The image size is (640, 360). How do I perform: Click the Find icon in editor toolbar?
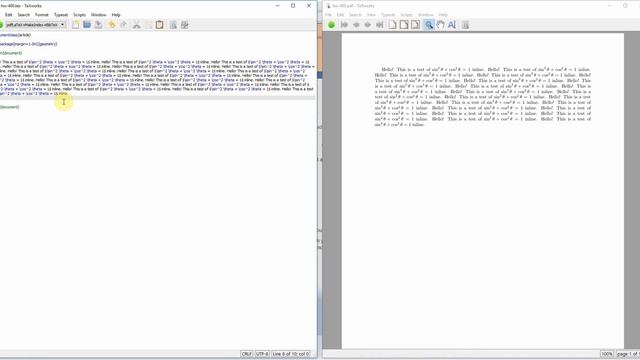coord(173,25)
